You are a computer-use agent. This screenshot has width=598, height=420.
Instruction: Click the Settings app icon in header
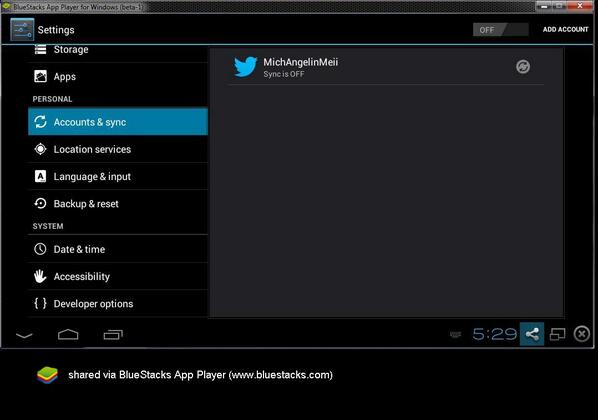22,29
